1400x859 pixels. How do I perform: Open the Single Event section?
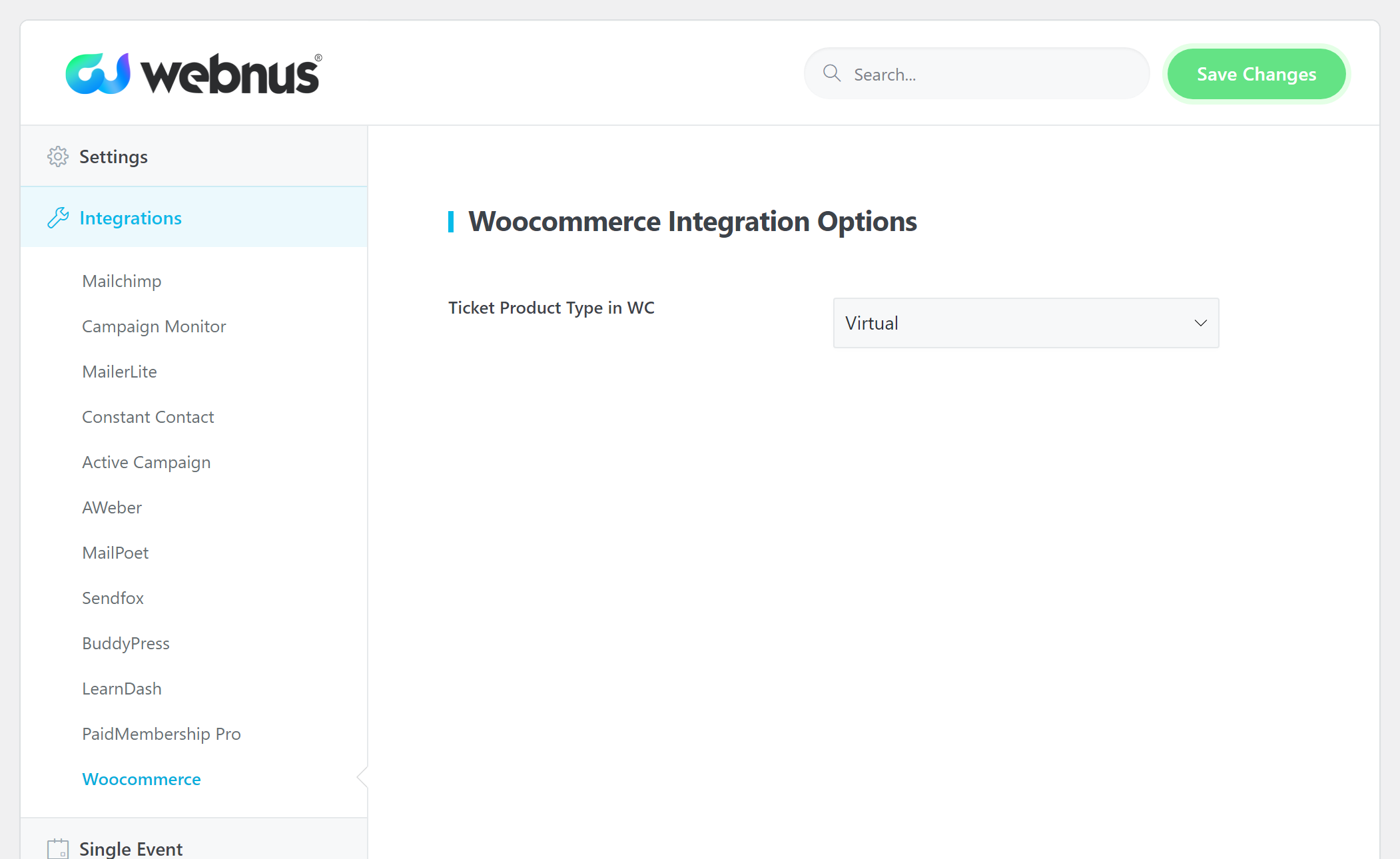point(194,840)
